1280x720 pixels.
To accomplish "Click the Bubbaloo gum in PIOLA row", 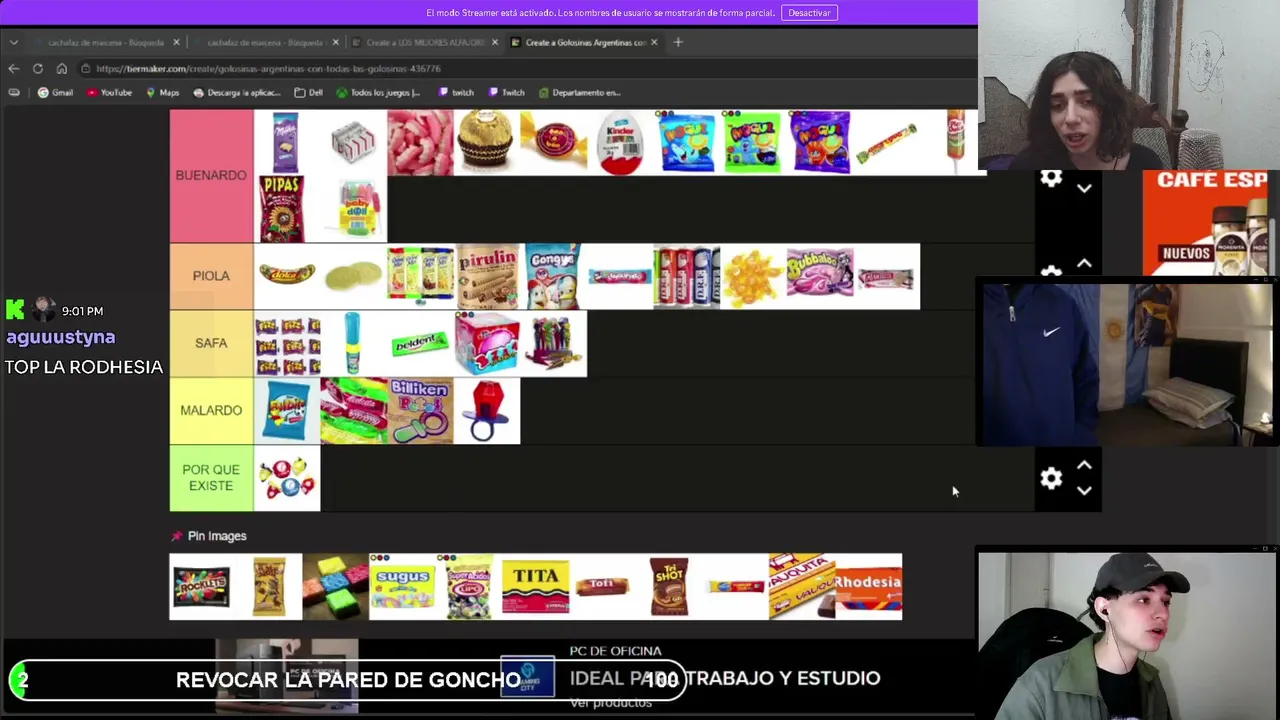I will click(x=820, y=276).
